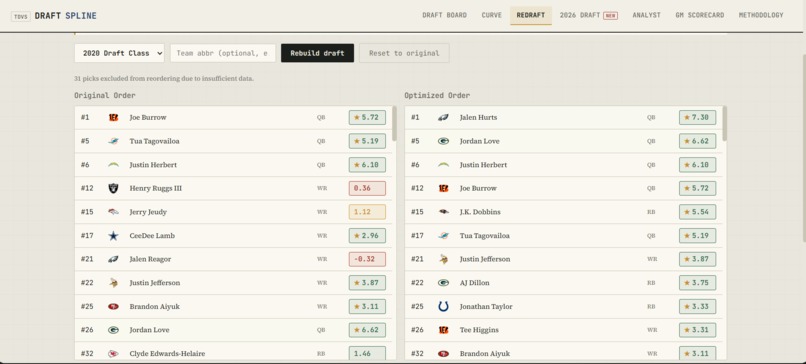This screenshot has width=806, height=364.
Task: Click Eagles logo beside Jalen Hurts in Optimized Order
Action: tap(443, 117)
